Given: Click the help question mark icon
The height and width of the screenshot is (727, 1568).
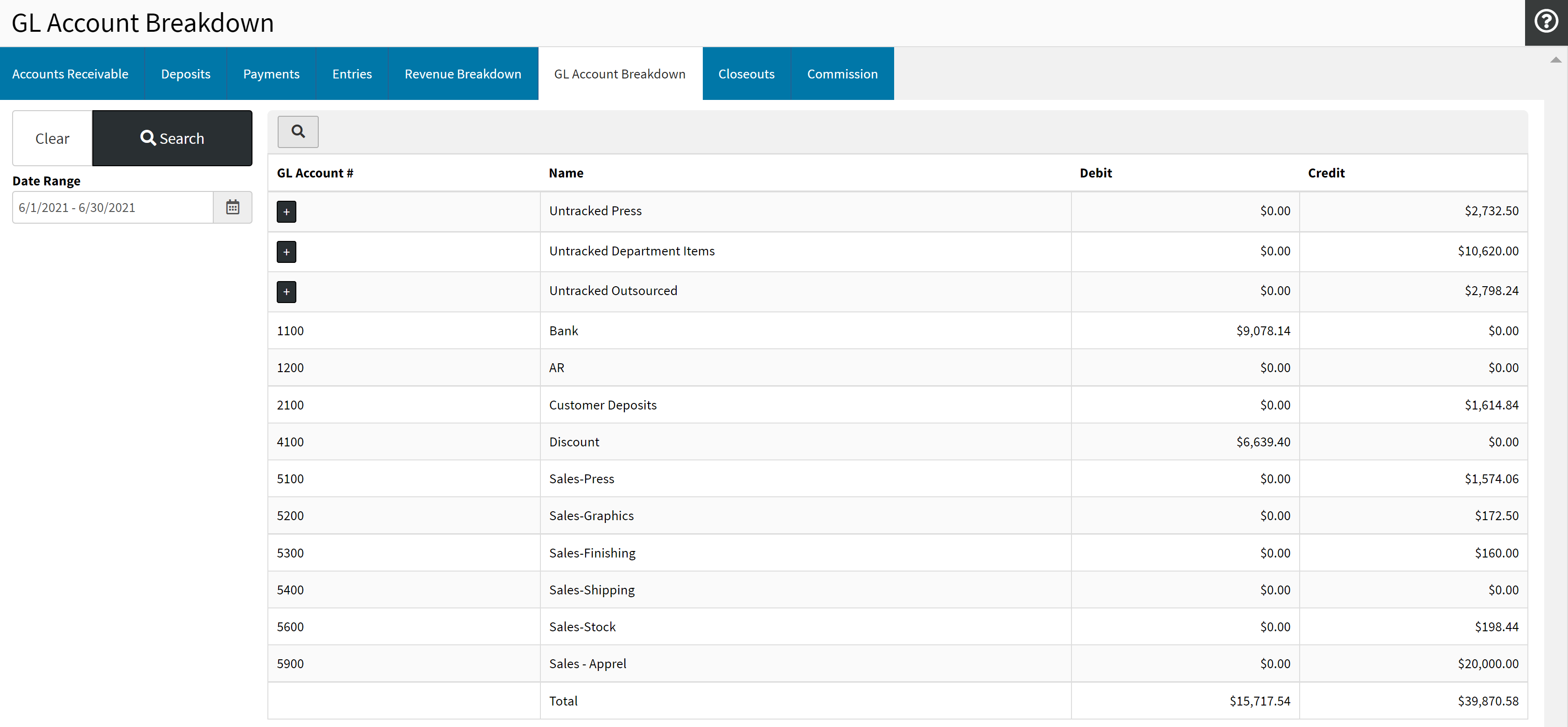Looking at the screenshot, I should pyautogui.click(x=1546, y=22).
